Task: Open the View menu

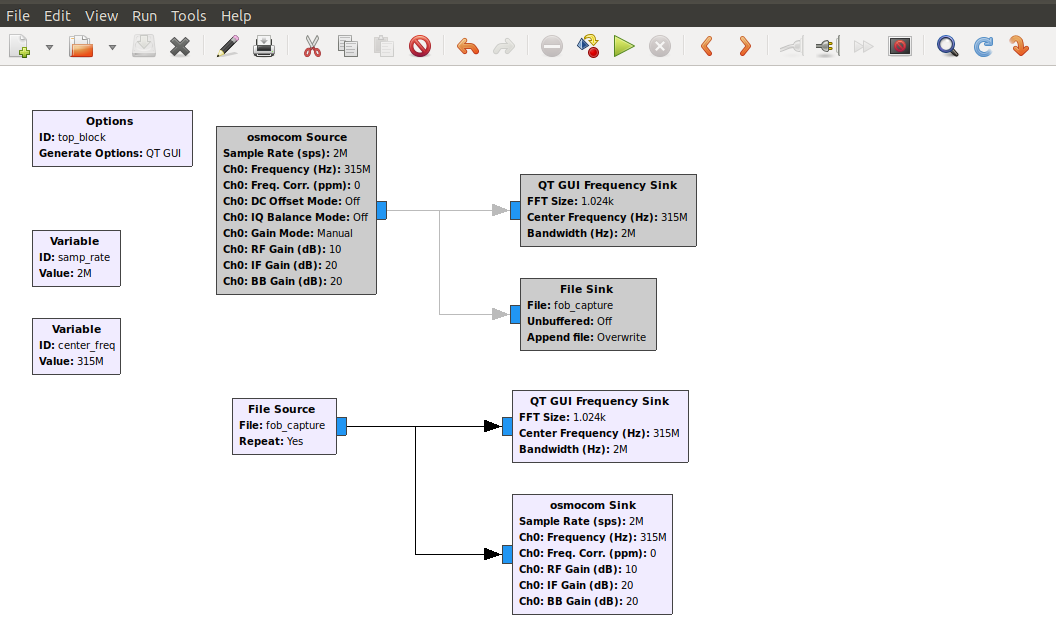Action: coord(102,15)
